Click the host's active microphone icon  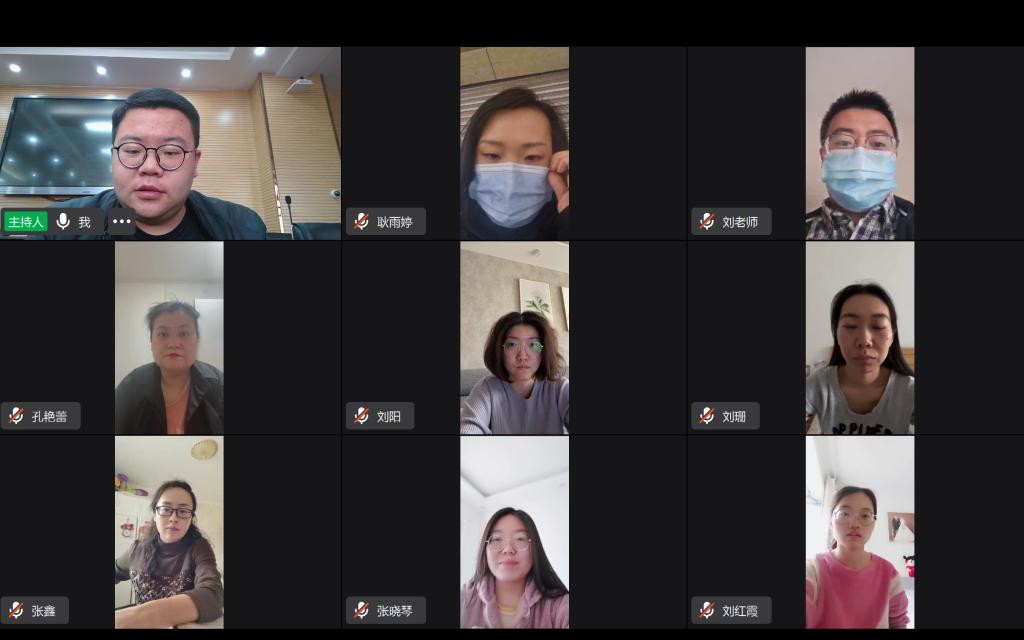click(x=63, y=221)
